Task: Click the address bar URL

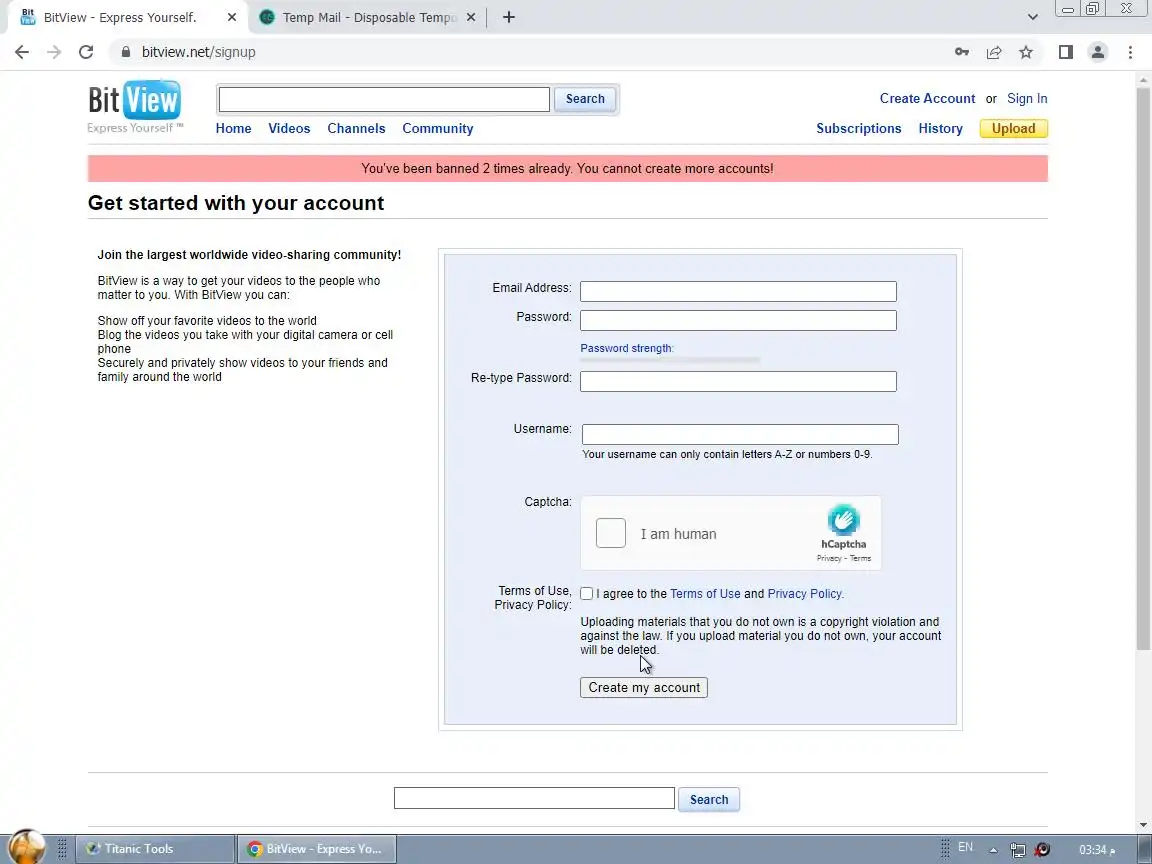Action: pos(198,52)
